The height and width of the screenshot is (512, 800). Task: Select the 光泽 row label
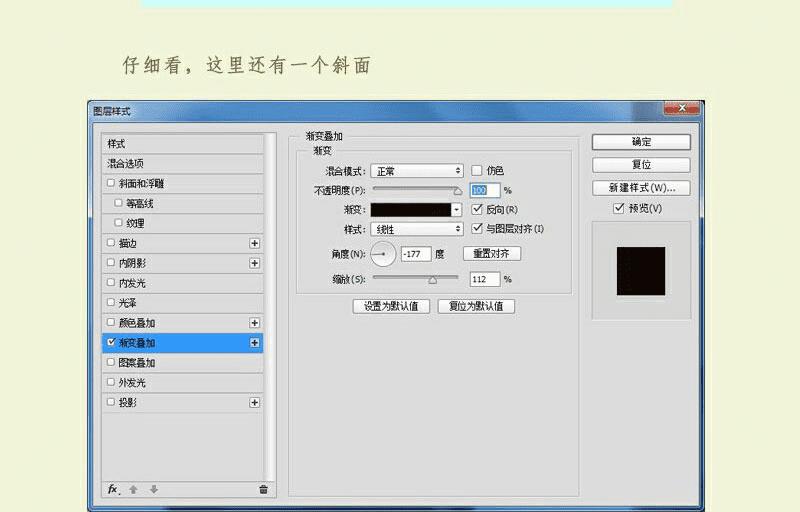[128, 303]
